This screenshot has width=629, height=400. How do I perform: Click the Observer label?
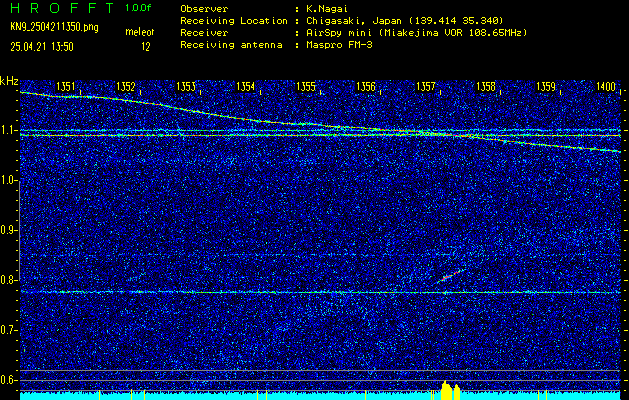click(x=204, y=9)
